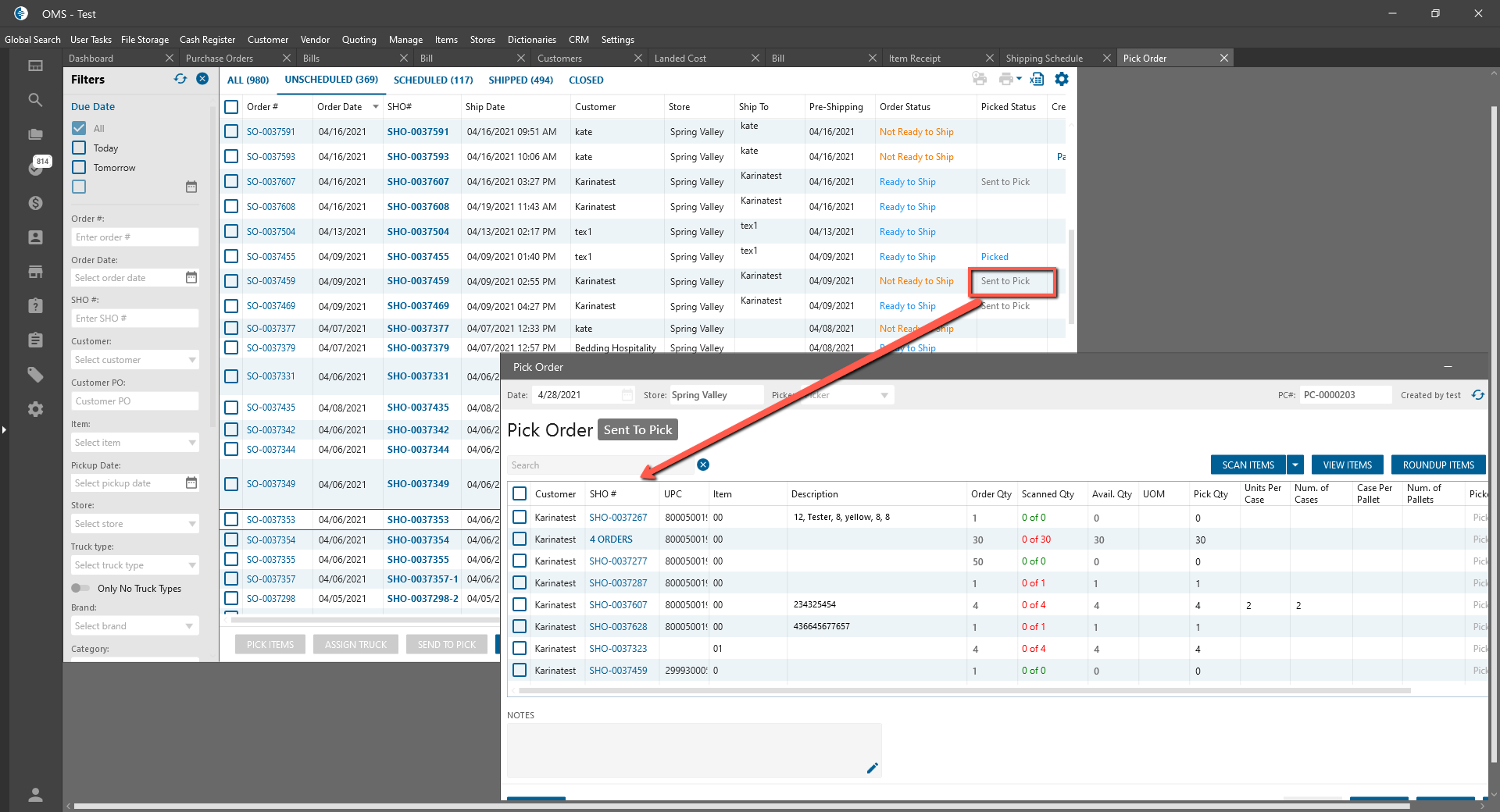Open the Quoting menu
Viewport: 1500px width, 812px height.
pos(359,39)
